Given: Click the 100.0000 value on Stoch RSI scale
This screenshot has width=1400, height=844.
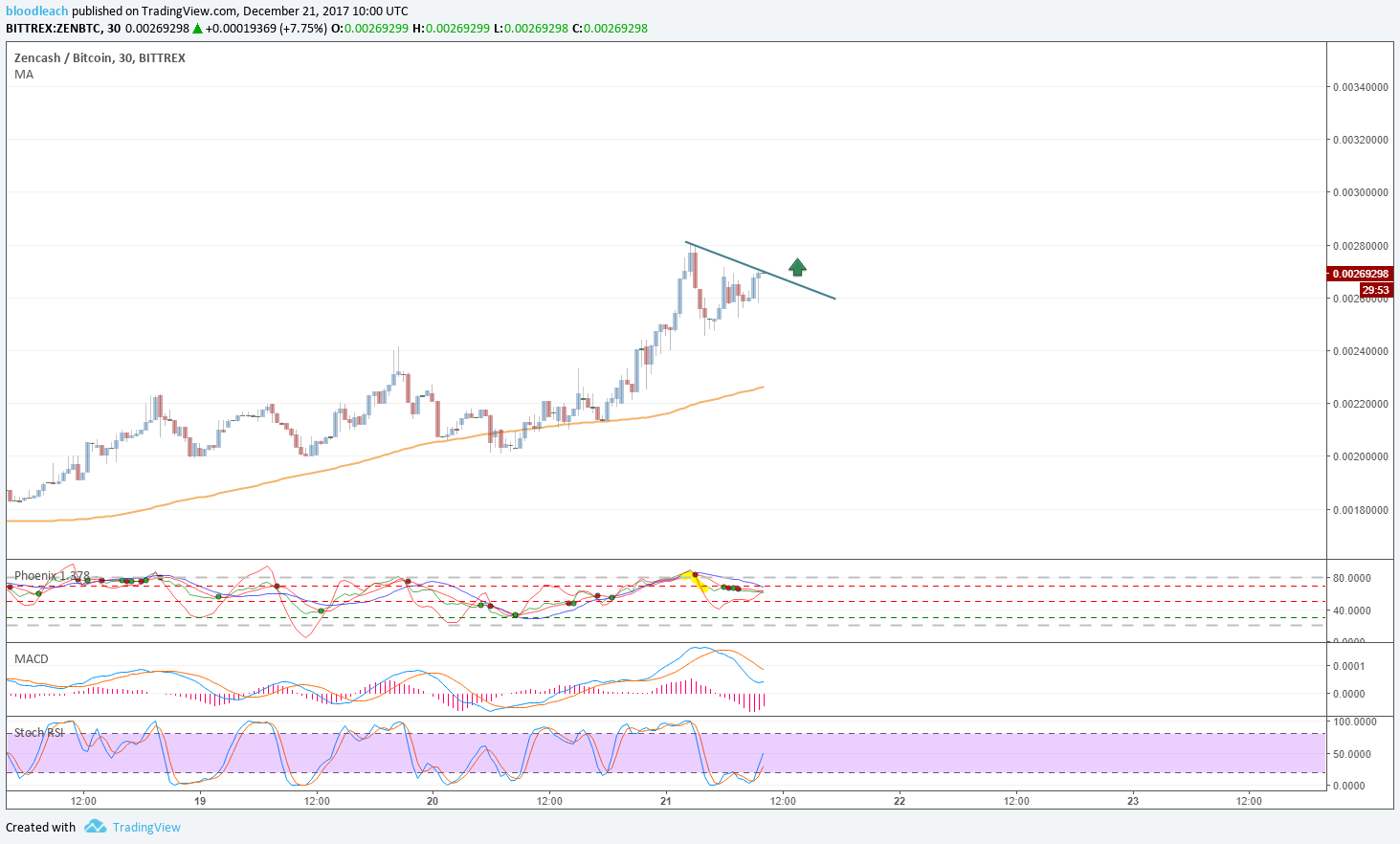Looking at the screenshot, I should [1354, 722].
